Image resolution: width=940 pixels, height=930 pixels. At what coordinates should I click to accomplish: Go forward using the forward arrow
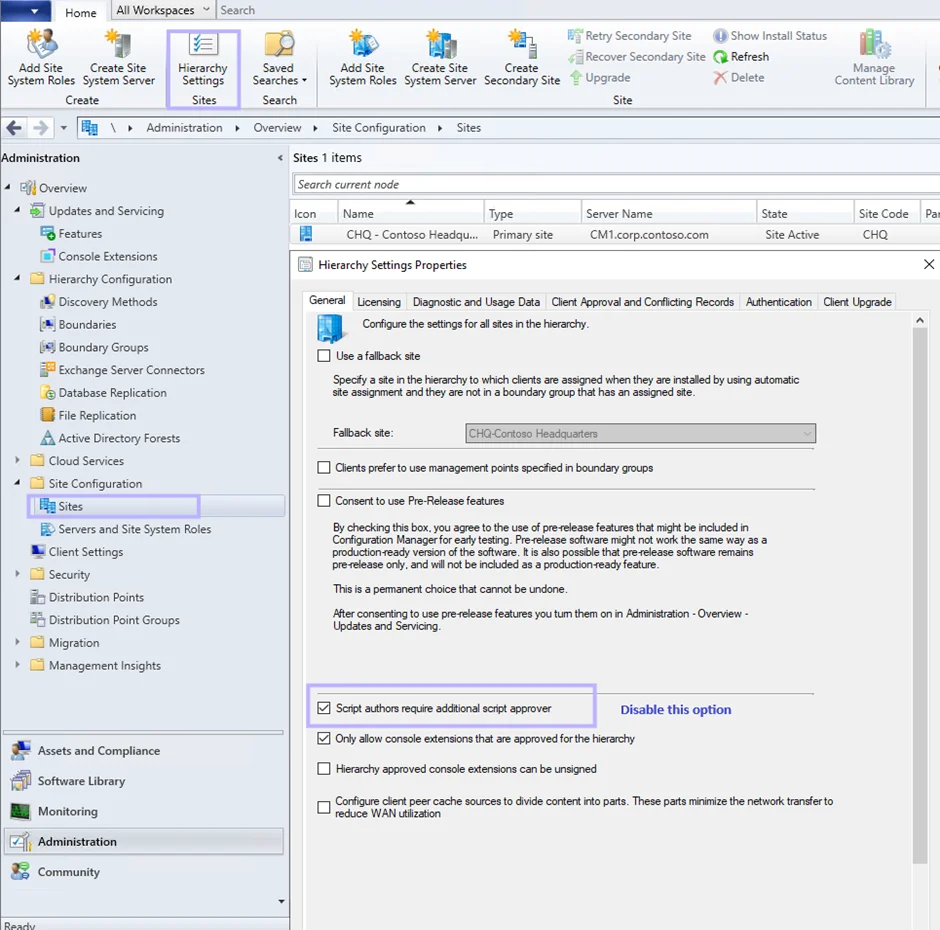point(40,128)
